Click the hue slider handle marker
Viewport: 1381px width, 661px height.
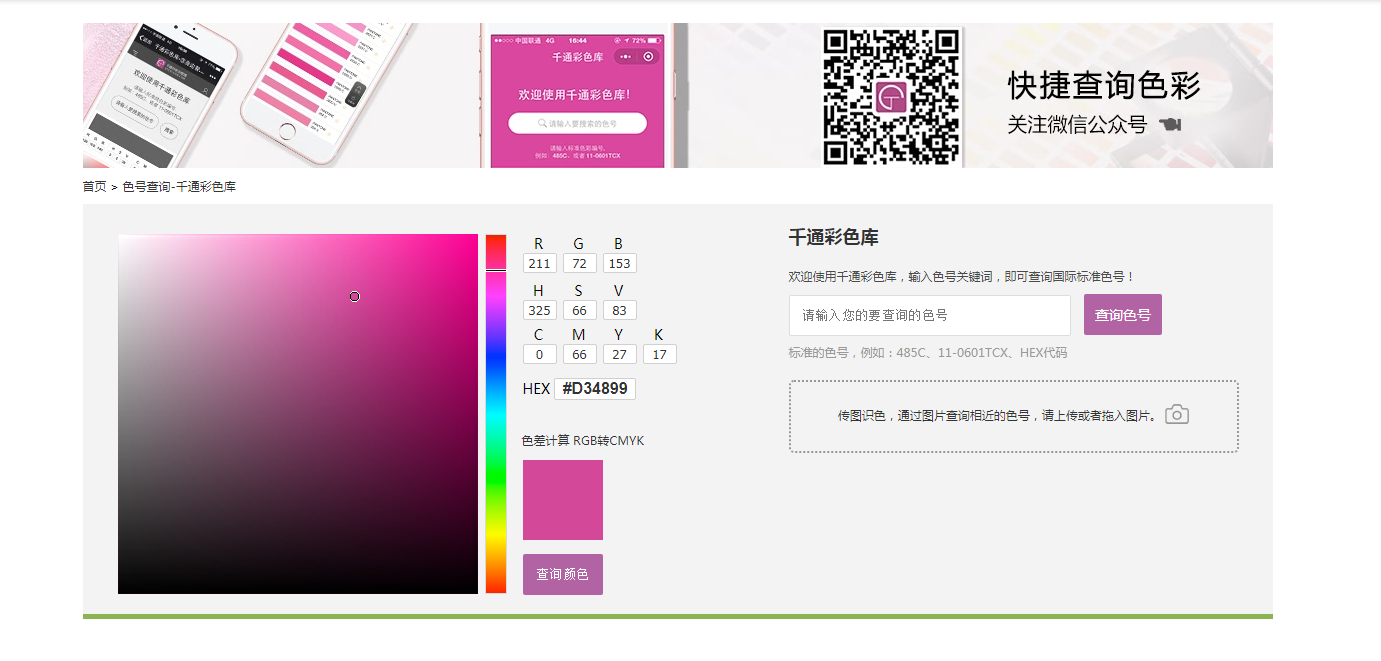[496, 270]
